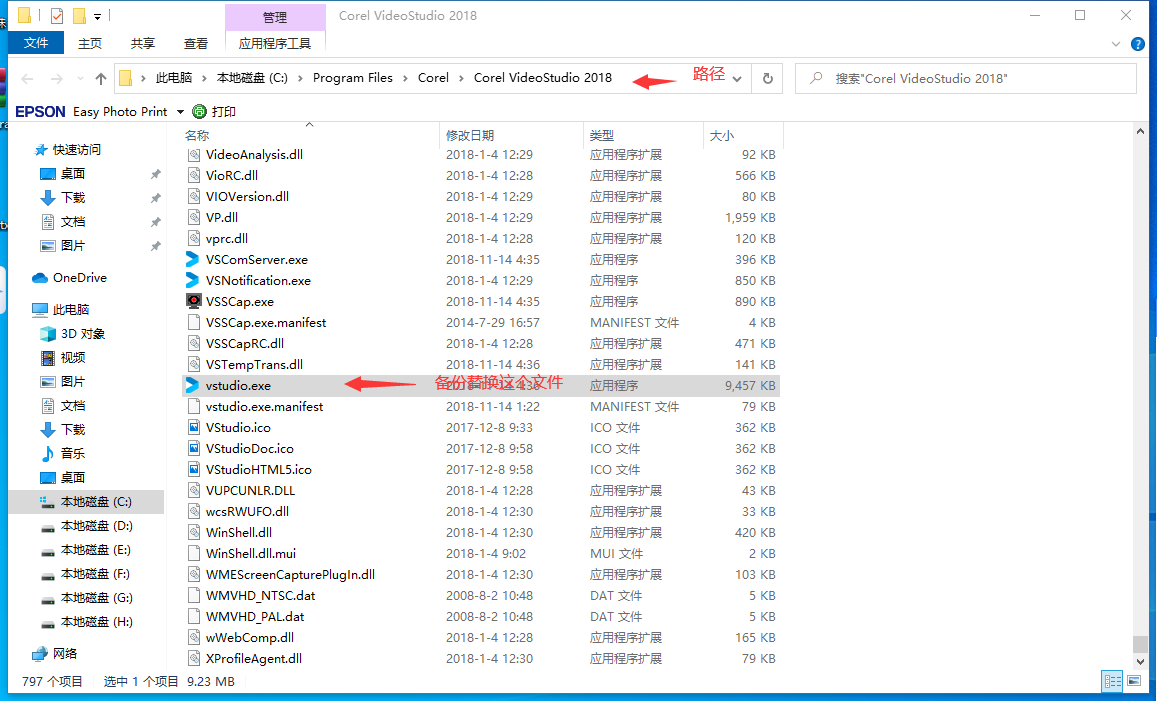Switch to large icons view layout

(x=1134, y=681)
